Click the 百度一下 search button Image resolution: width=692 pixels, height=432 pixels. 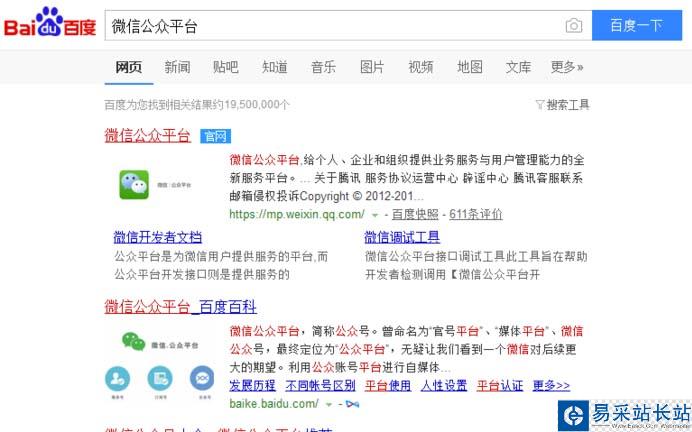click(637, 25)
